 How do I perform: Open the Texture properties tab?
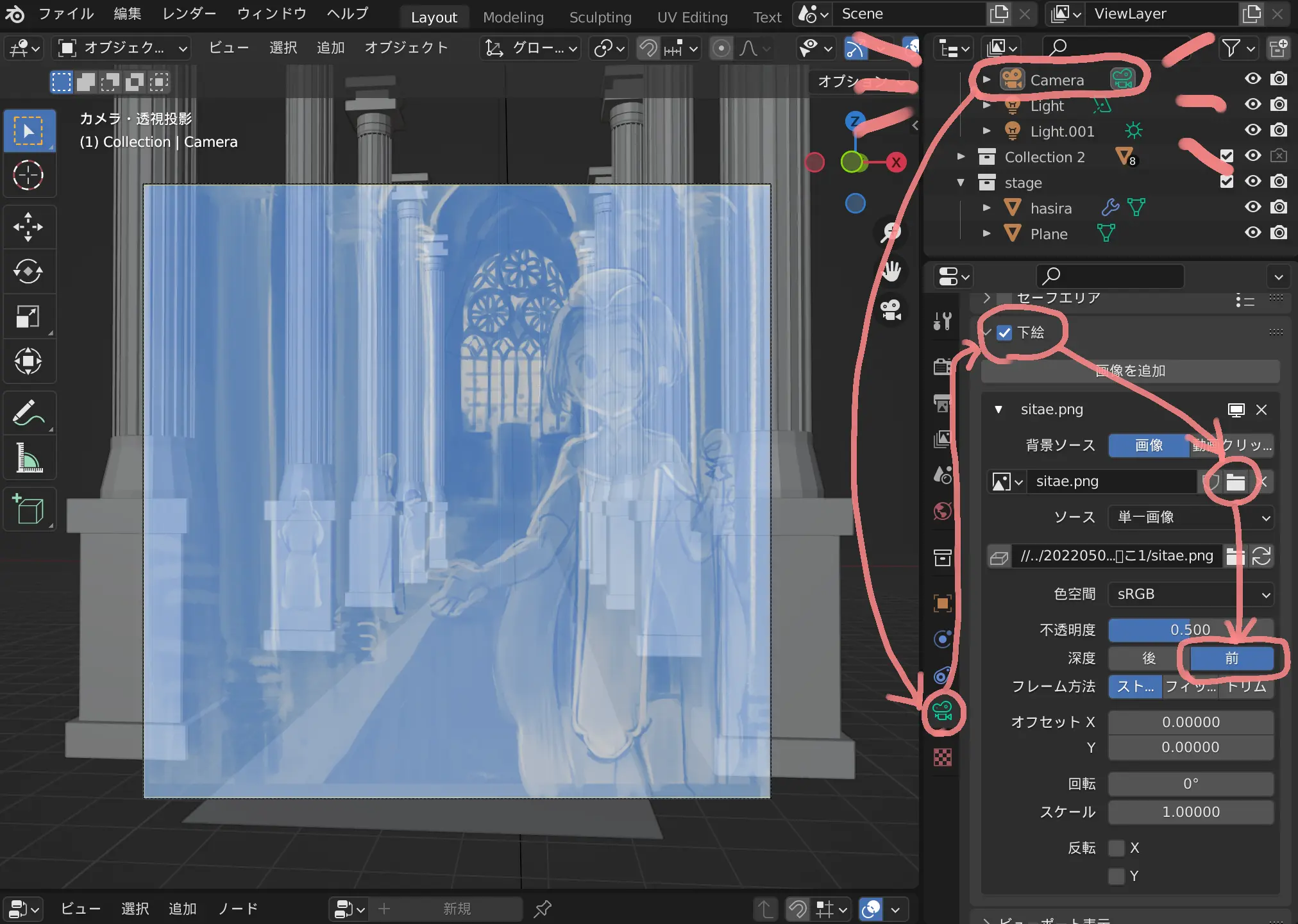pos(943,757)
